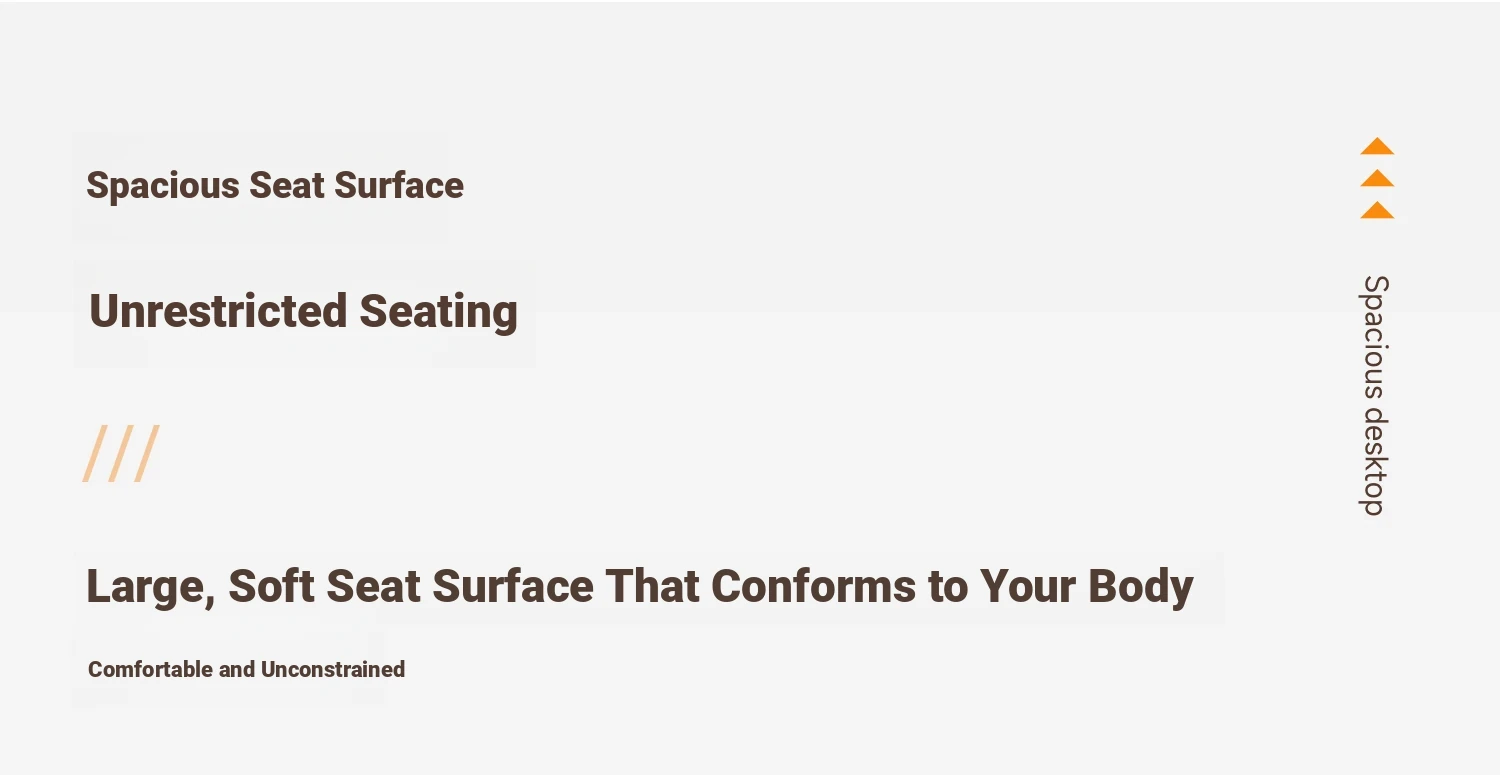The width and height of the screenshot is (1500, 775).
Task: Click the bottom orange triangle arrow
Action: click(x=1377, y=211)
